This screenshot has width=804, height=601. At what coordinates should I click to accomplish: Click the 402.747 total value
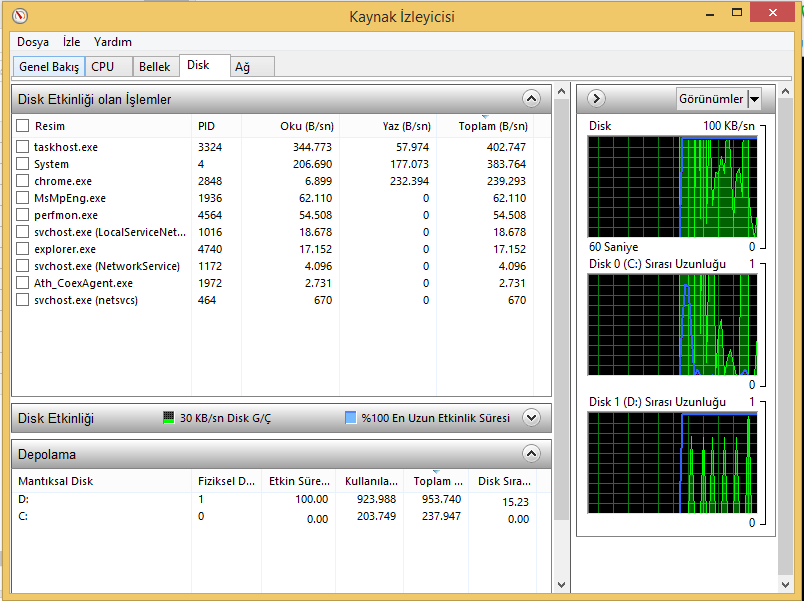pos(506,147)
